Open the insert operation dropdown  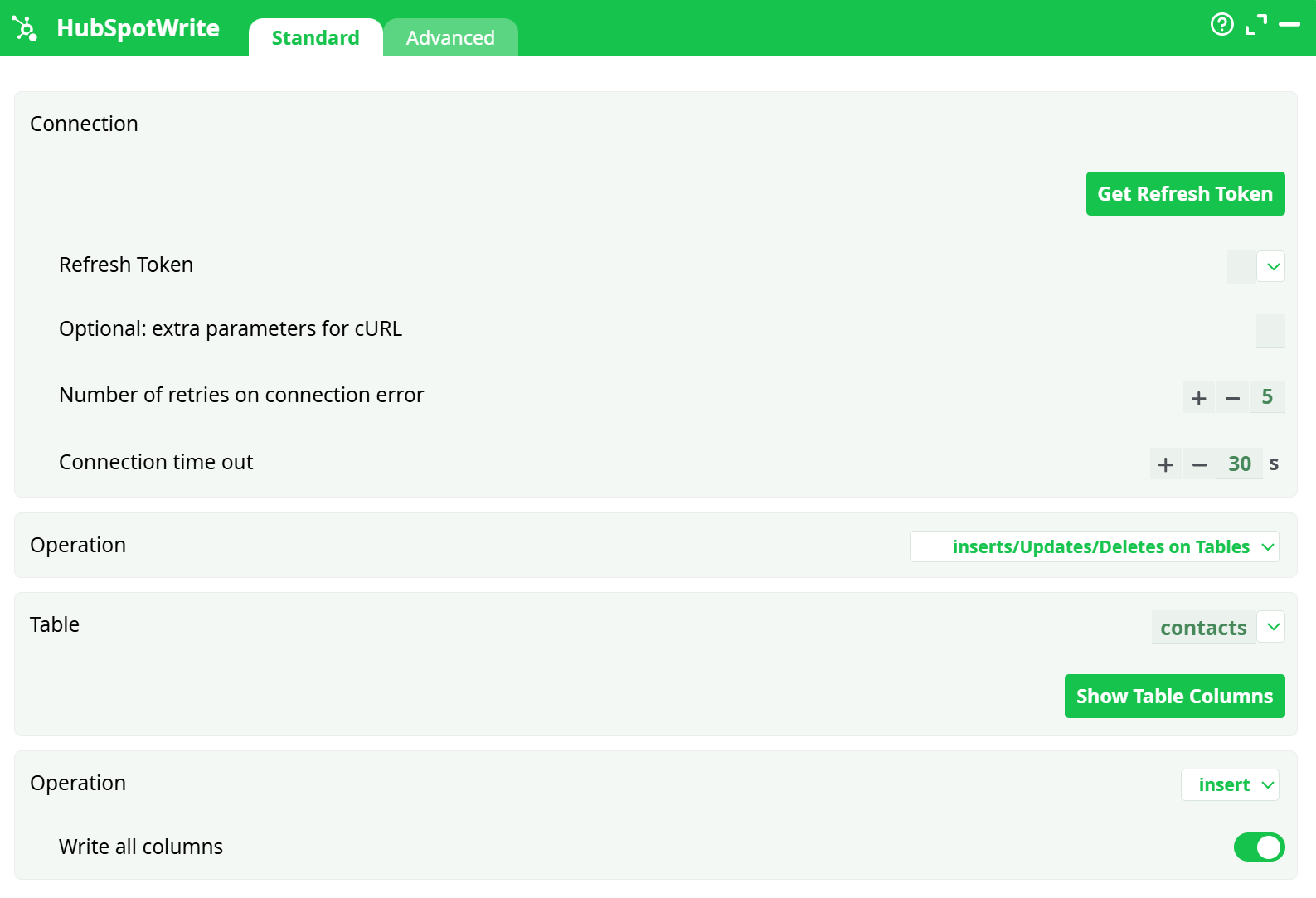click(x=1230, y=784)
